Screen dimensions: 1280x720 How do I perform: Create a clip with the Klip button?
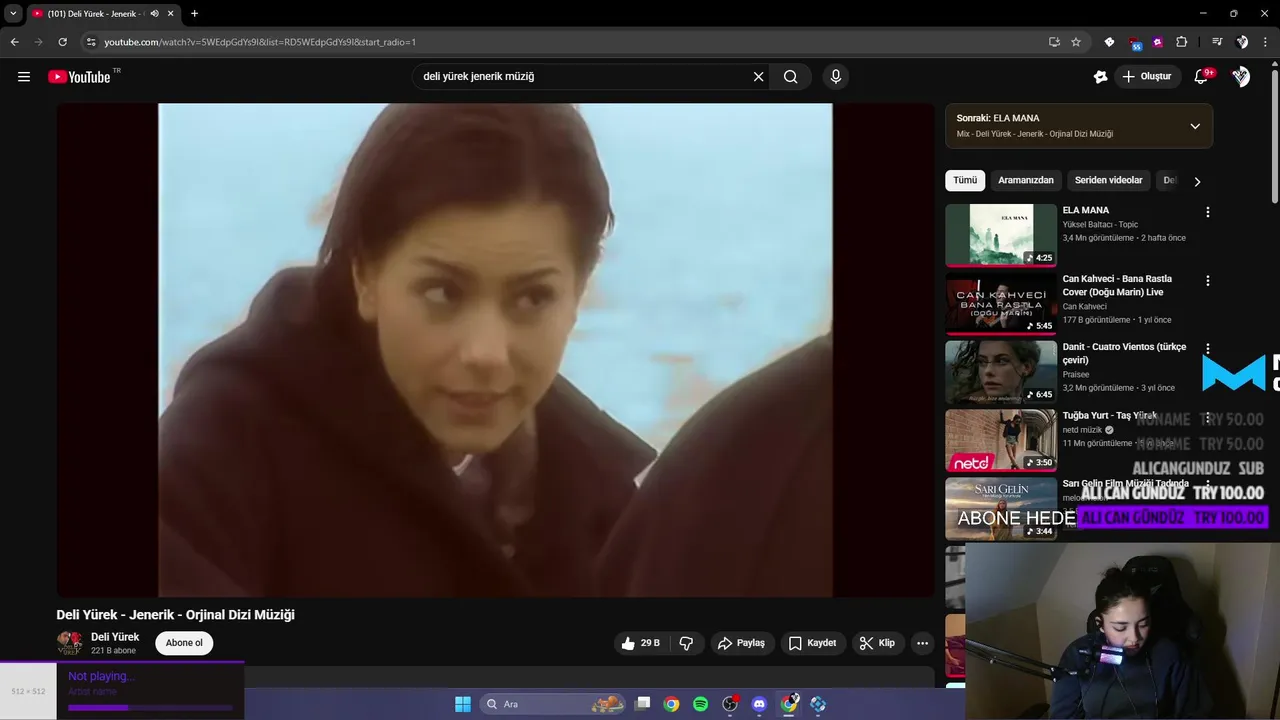[877, 643]
